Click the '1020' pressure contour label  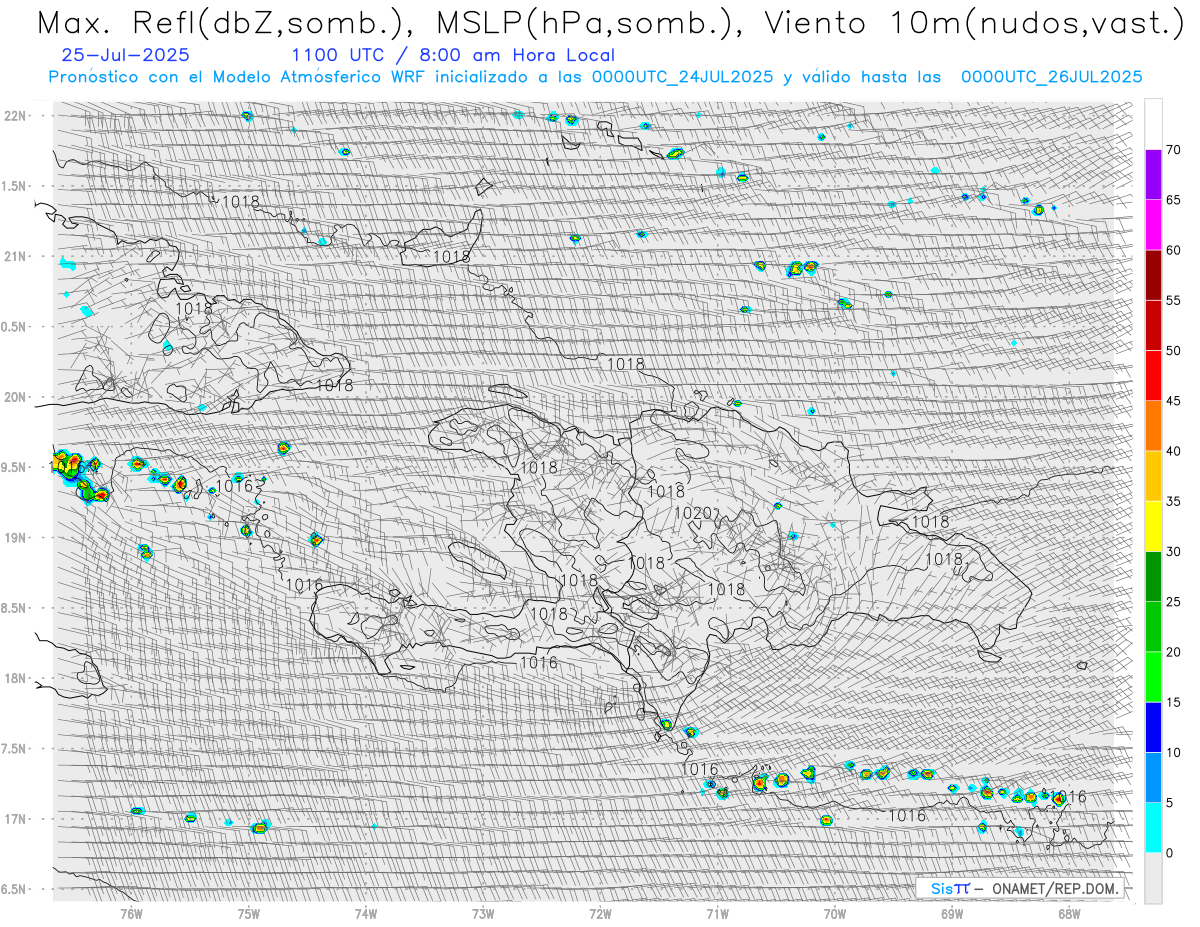tap(692, 513)
